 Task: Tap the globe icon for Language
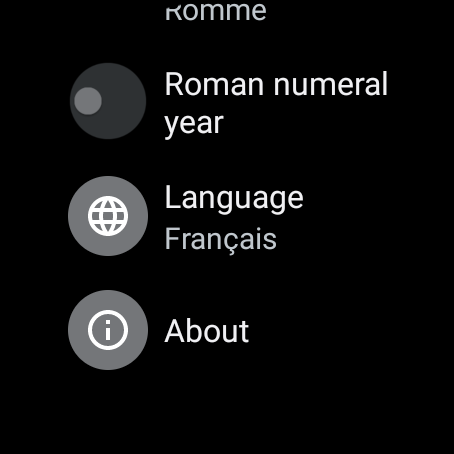[108, 216]
